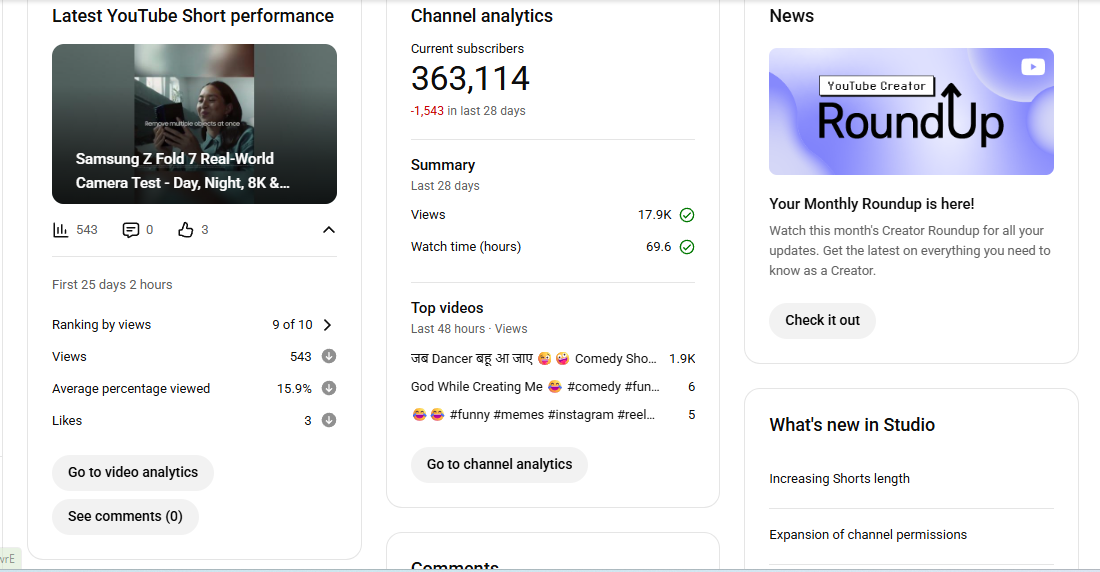
Task: Open the YouTube Creator RoundUp banner
Action: [911, 112]
